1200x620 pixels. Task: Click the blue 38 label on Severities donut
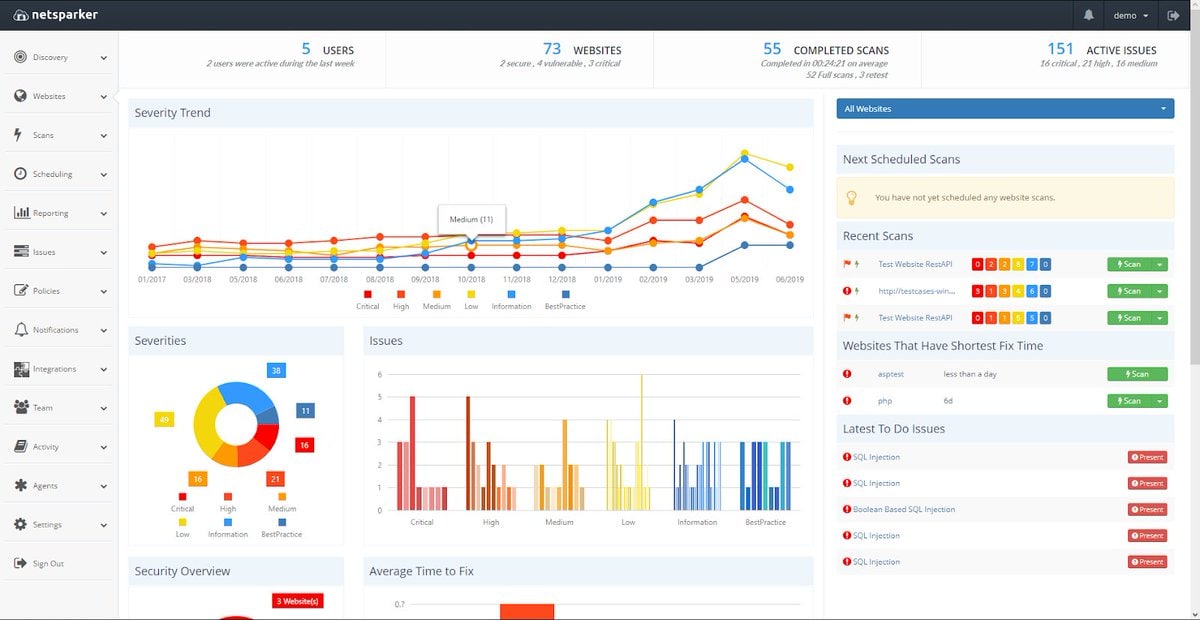(276, 370)
